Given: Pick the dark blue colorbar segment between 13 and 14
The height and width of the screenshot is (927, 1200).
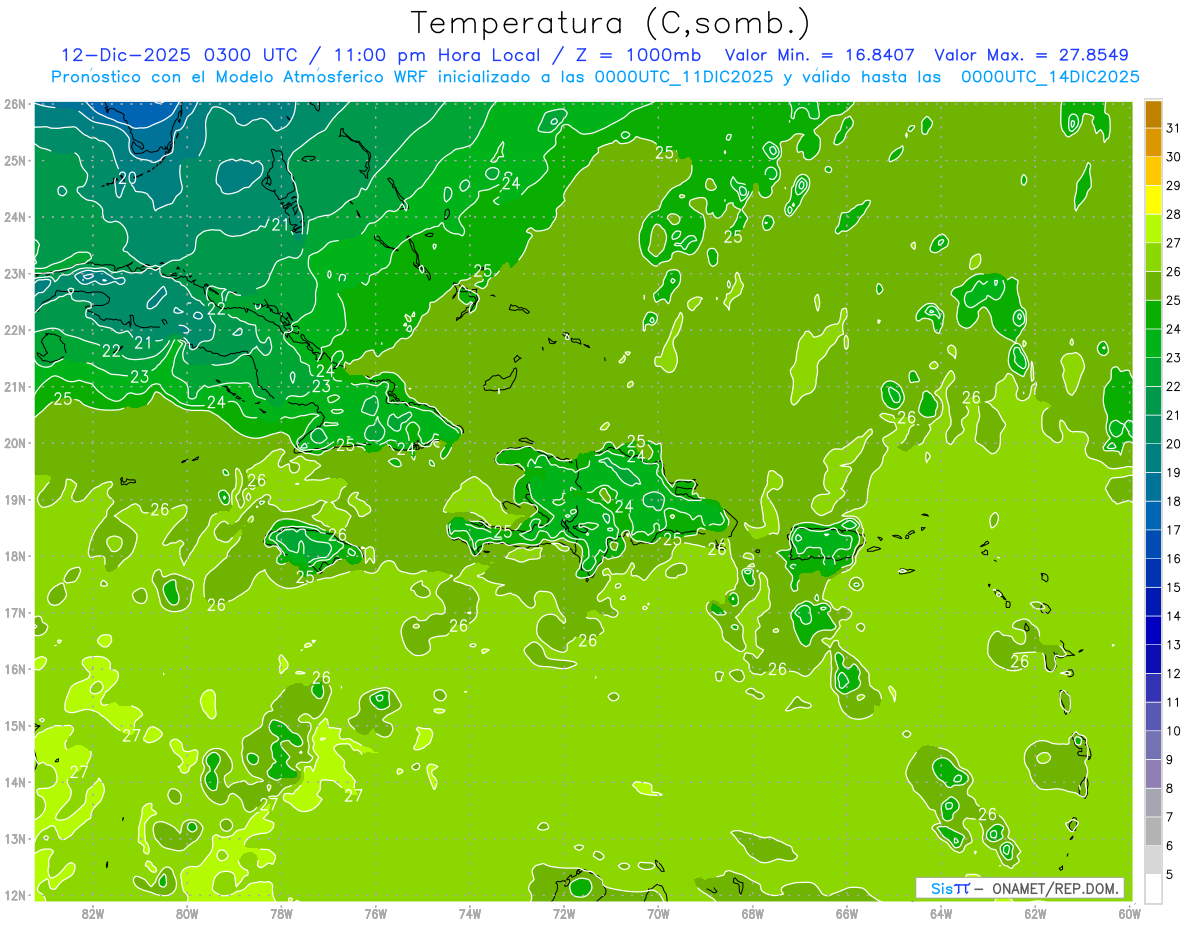Looking at the screenshot, I should (x=1154, y=631).
